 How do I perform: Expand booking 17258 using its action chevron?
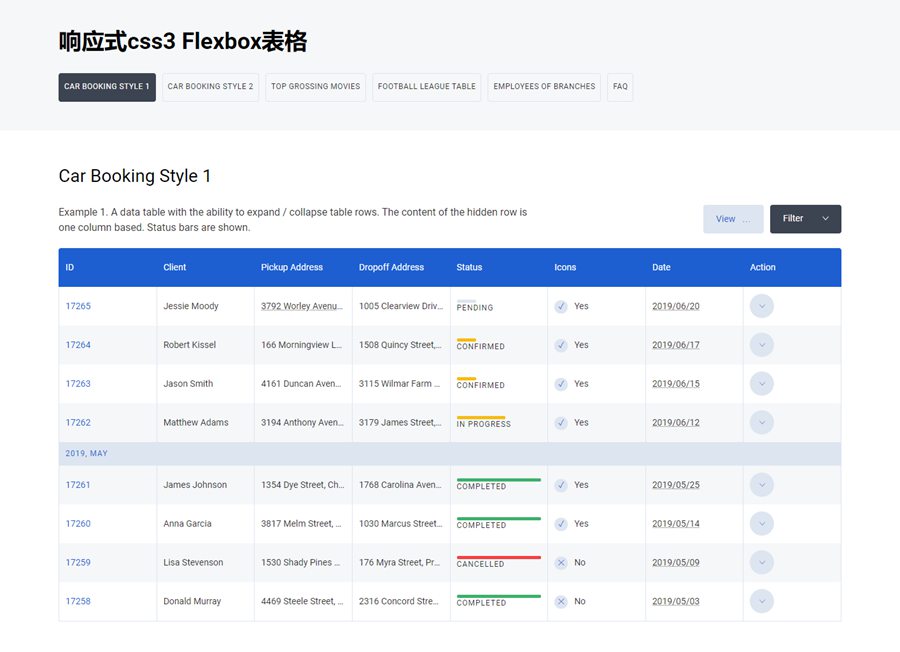point(762,602)
